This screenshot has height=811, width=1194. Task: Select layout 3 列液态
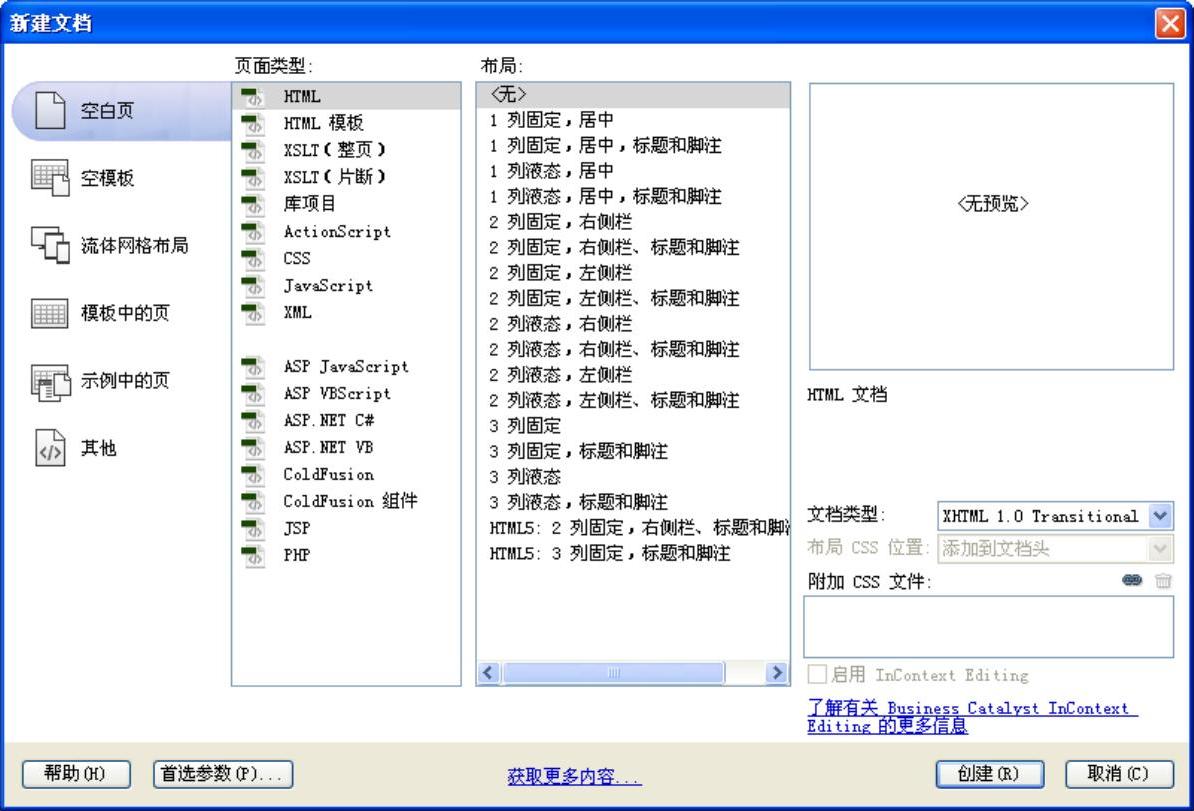[634, 477]
